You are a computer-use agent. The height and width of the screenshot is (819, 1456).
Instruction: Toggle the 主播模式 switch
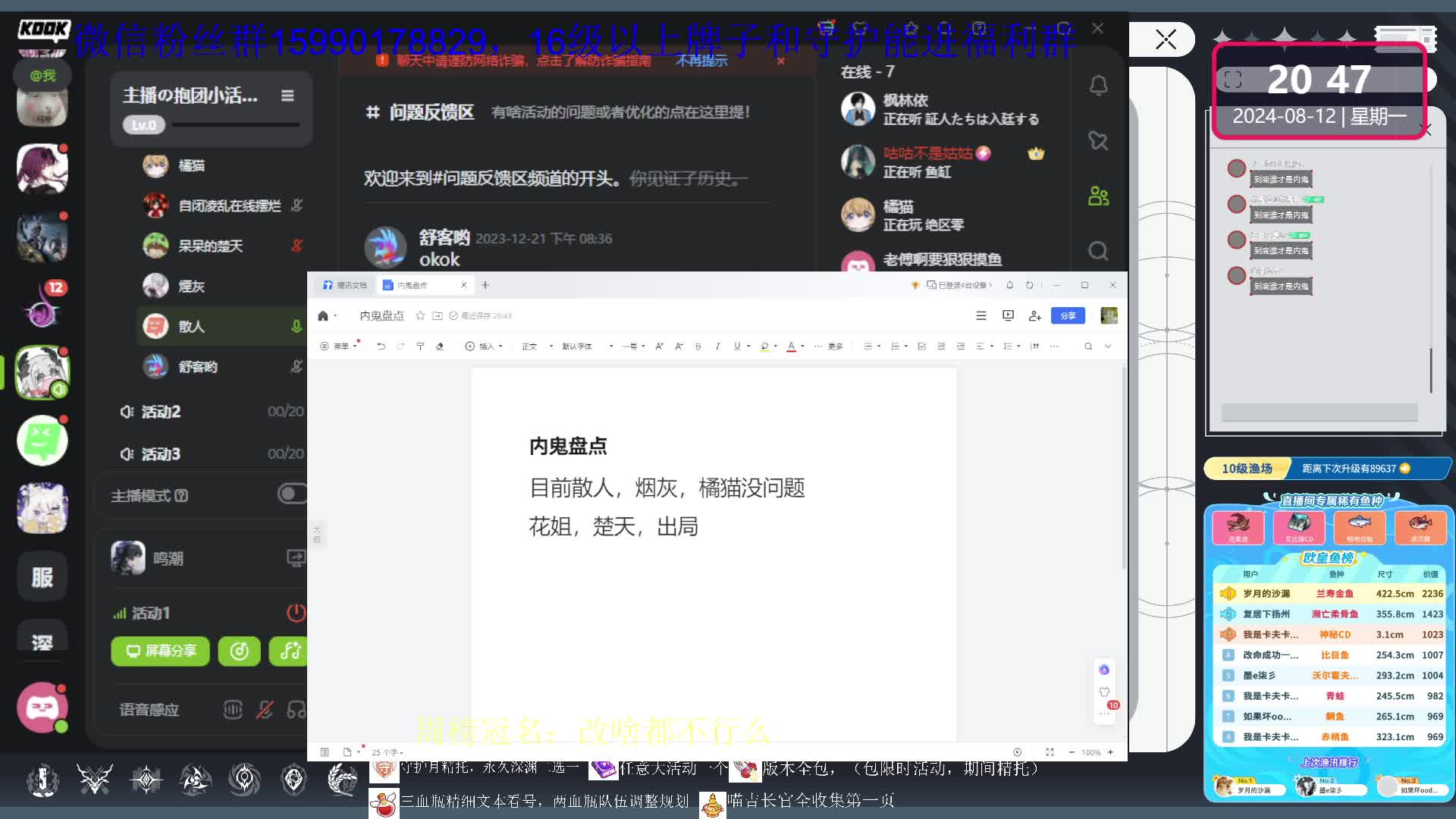(292, 494)
